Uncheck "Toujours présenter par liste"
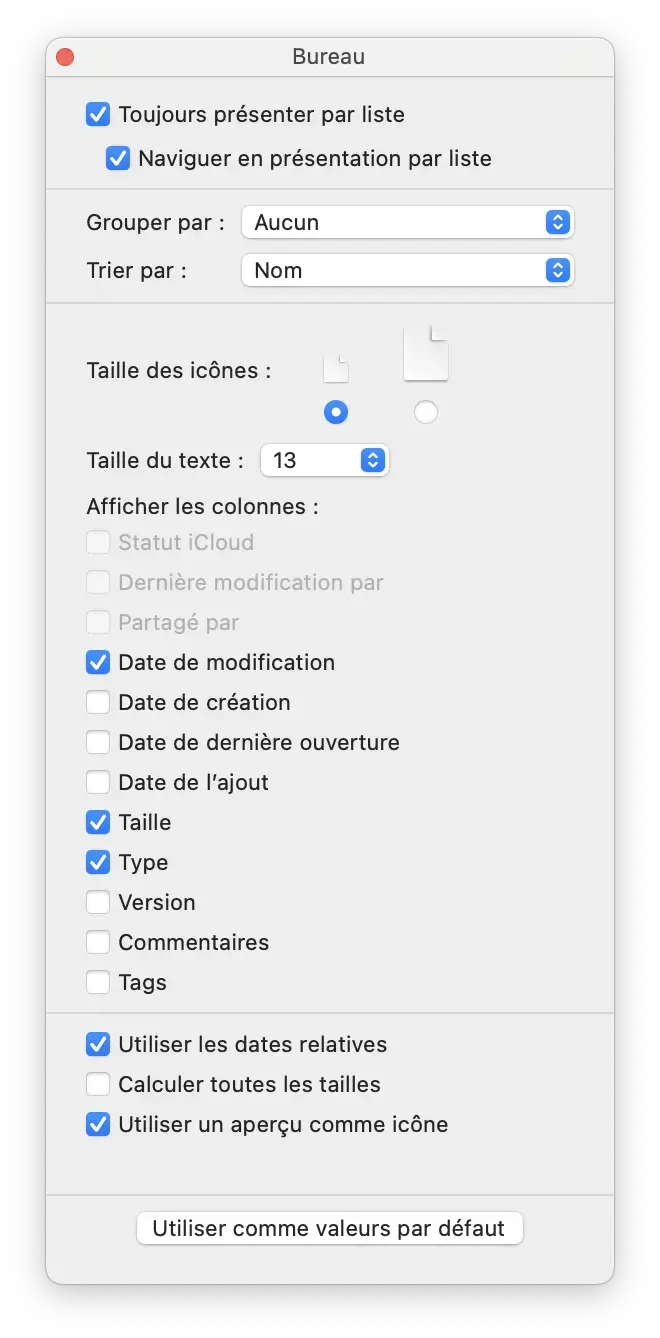660x1338 pixels. point(97,114)
